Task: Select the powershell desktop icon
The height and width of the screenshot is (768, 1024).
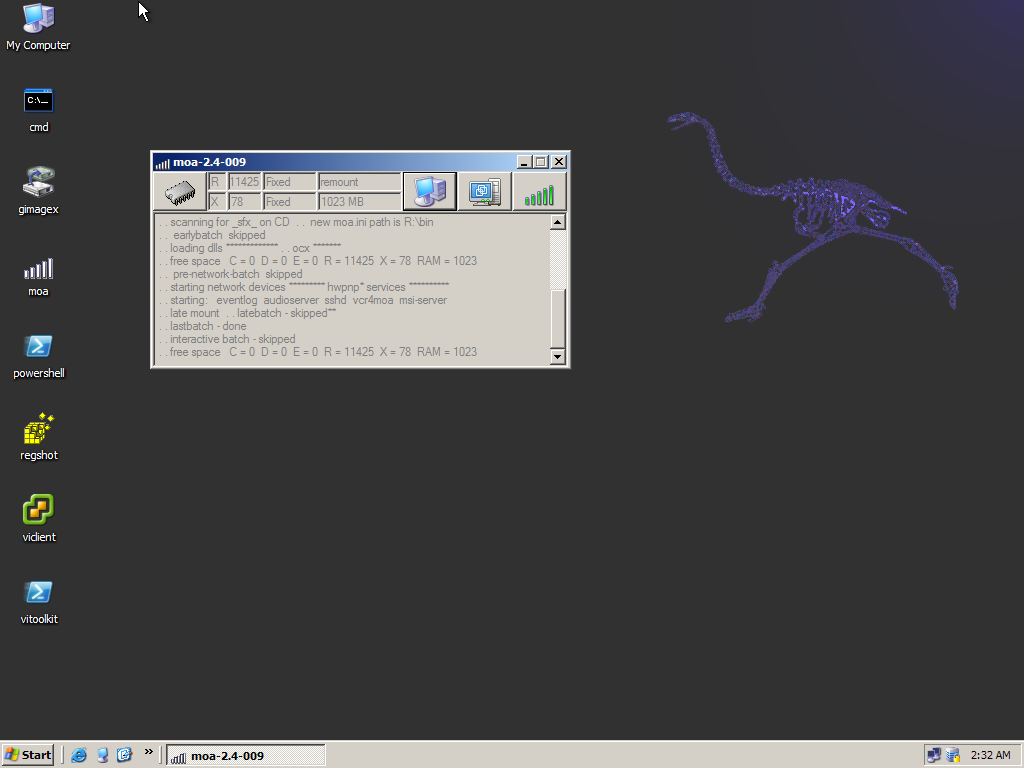Action: click(38, 347)
